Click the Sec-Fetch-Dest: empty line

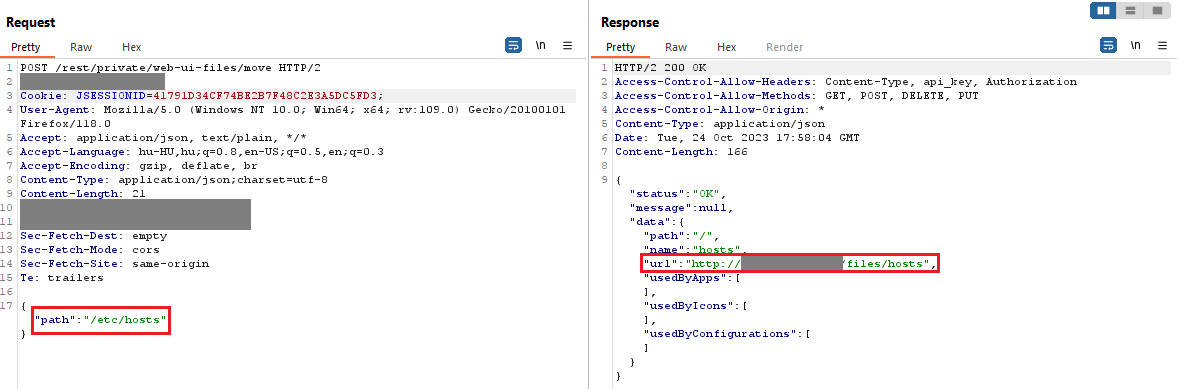pyautogui.click(x=93, y=236)
